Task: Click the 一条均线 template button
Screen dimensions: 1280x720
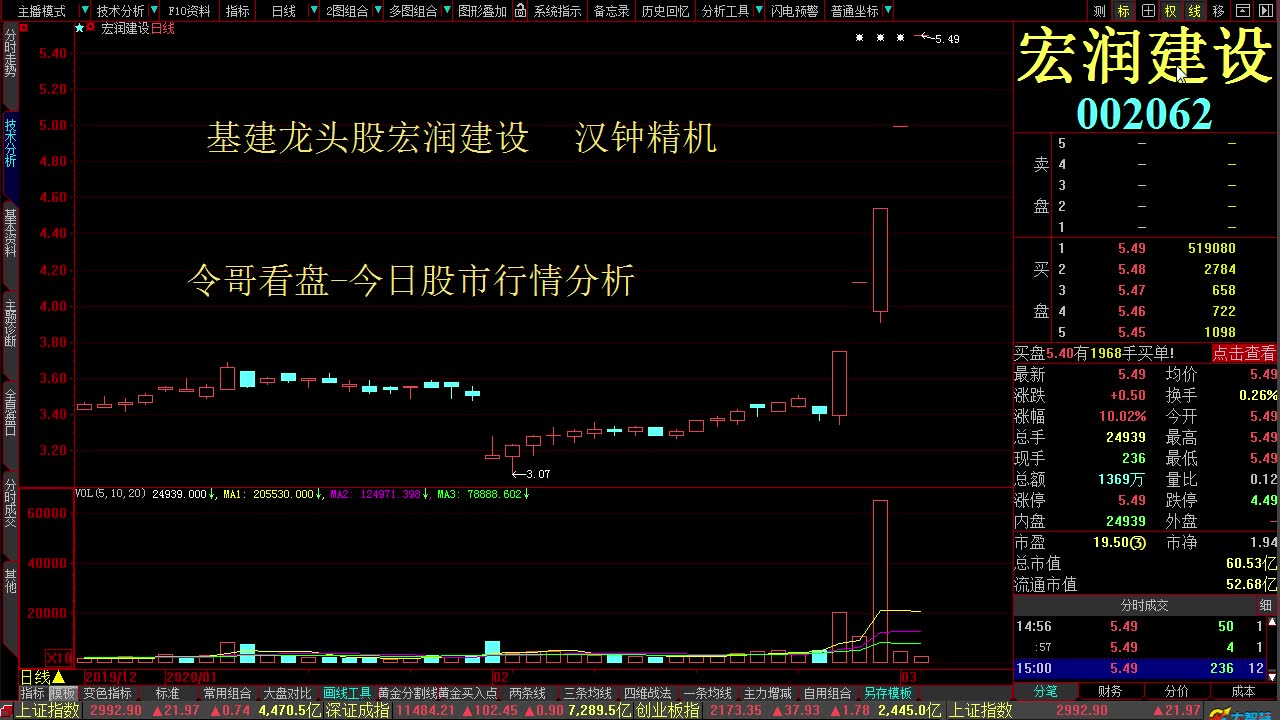Action: click(707, 693)
